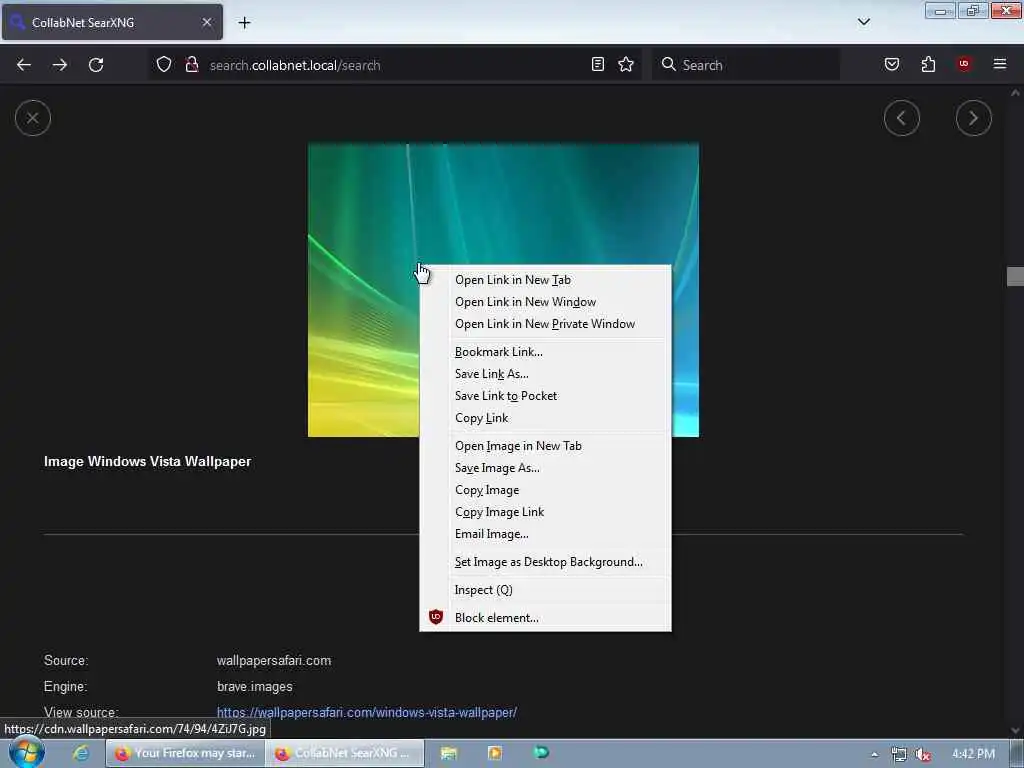Switch to 'Your Firefox may star...' taskbar window
Image resolution: width=1024 pixels, height=768 pixels.
coord(185,753)
